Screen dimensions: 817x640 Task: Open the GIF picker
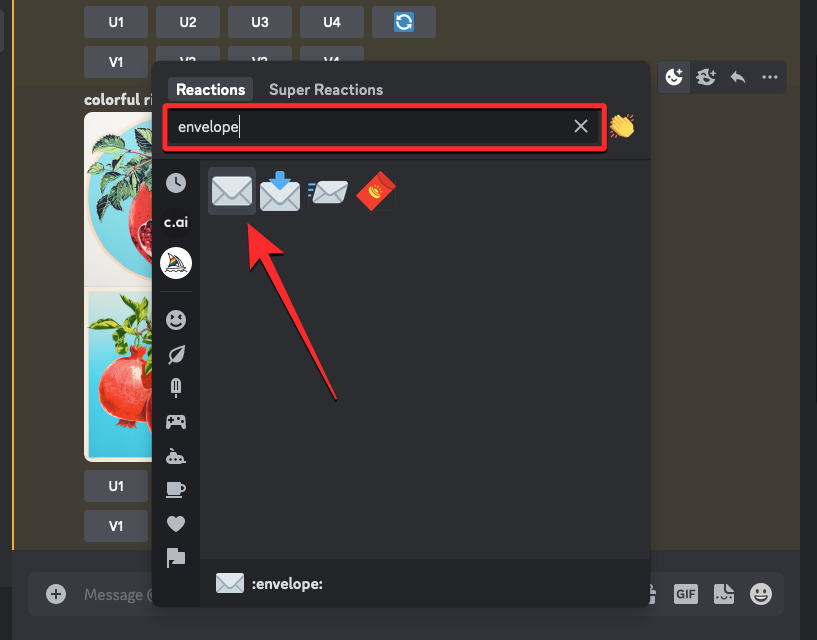(x=685, y=594)
